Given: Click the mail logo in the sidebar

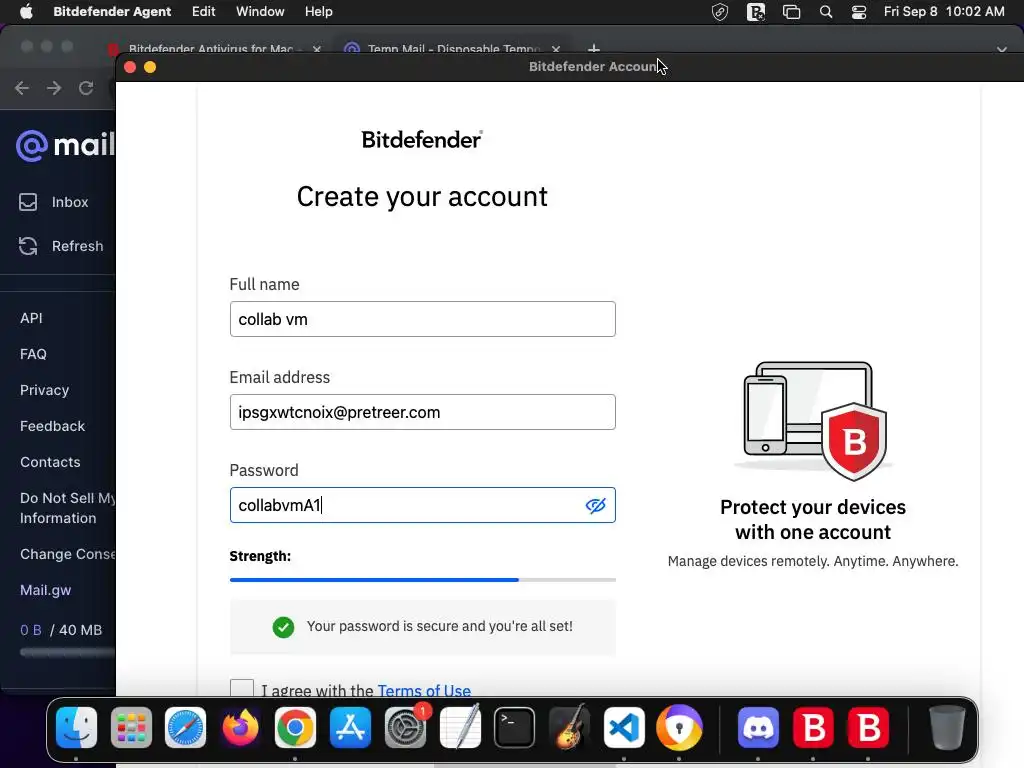Looking at the screenshot, I should click(65, 145).
